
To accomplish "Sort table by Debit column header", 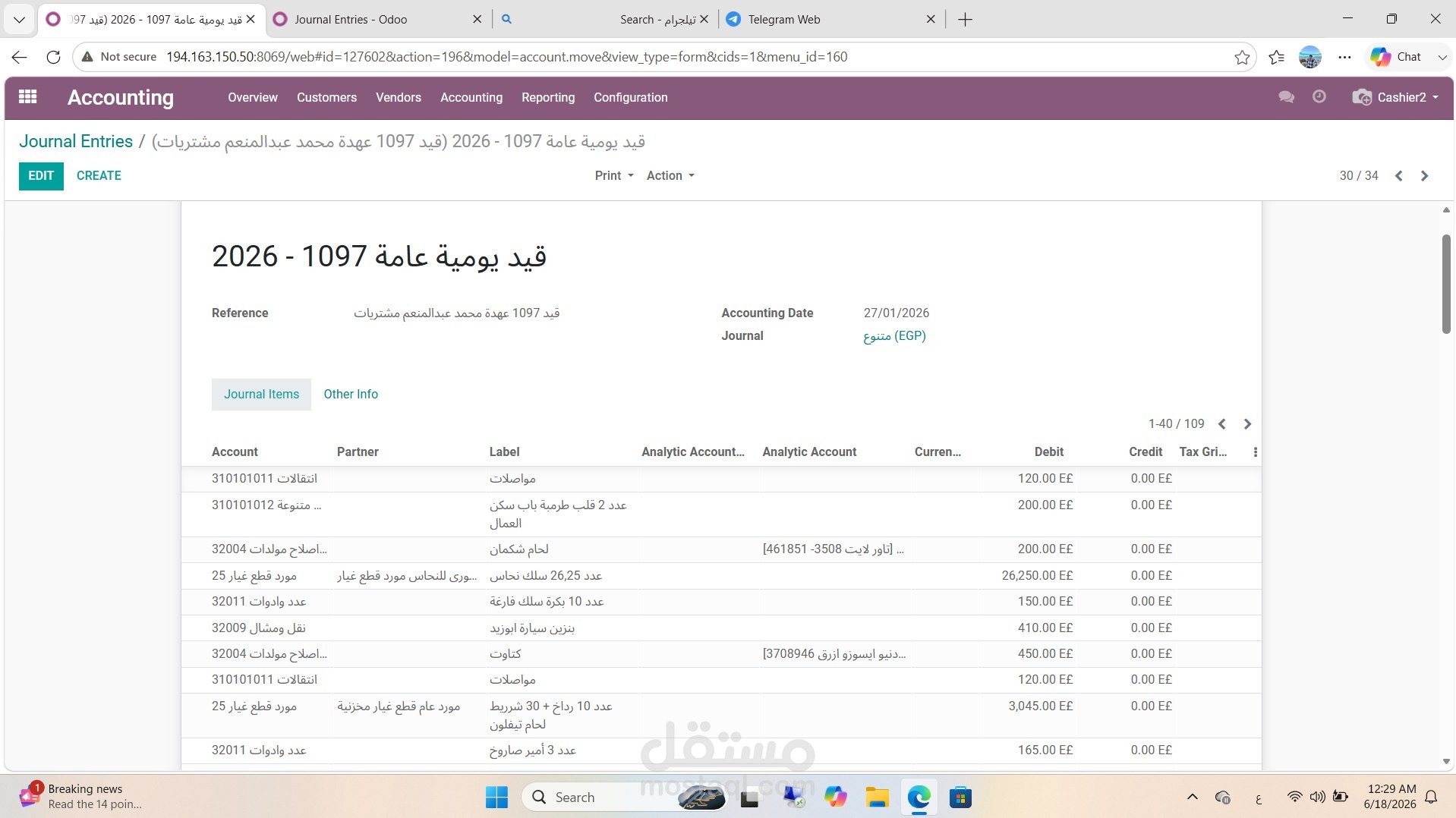I will click(x=1048, y=452).
